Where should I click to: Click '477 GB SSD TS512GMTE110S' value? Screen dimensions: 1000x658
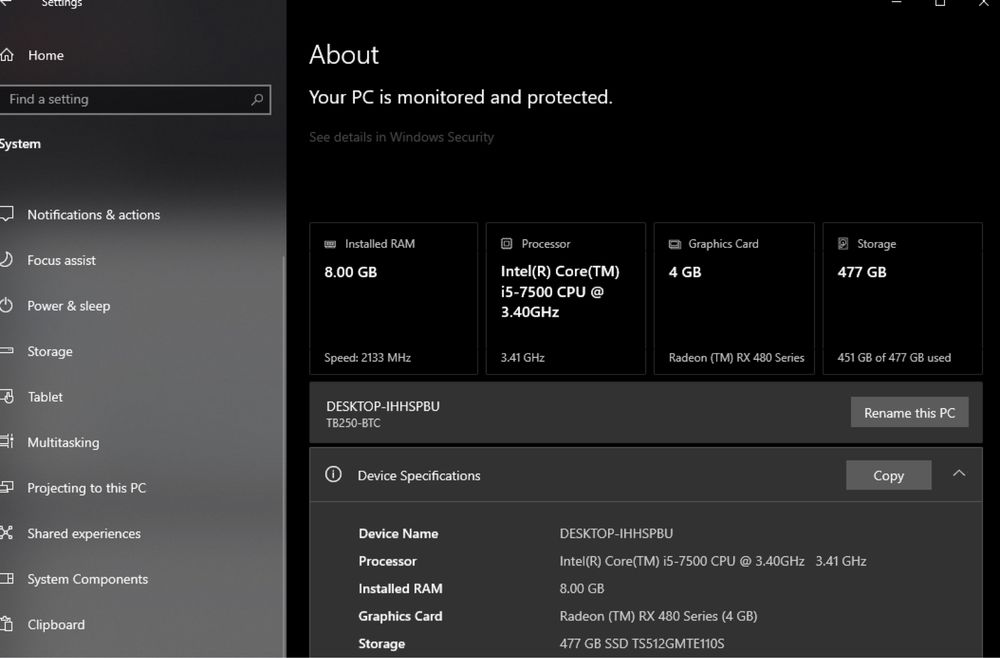pyautogui.click(x=642, y=643)
